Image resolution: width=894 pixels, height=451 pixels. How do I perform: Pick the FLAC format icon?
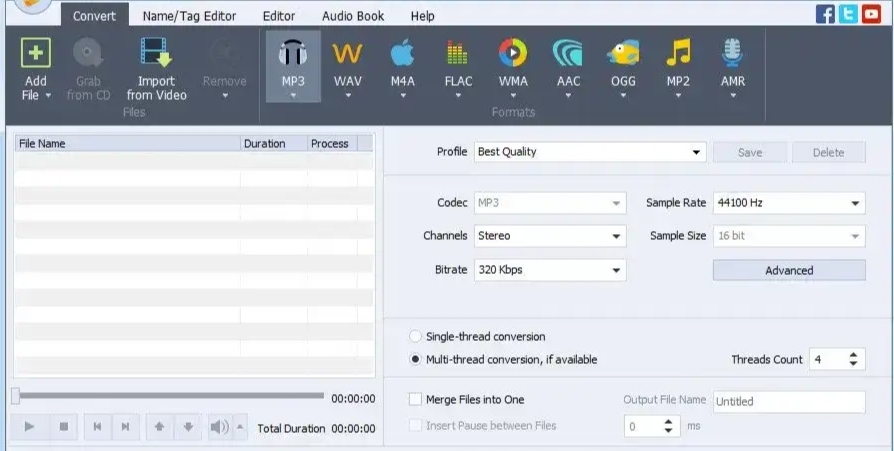tap(457, 53)
